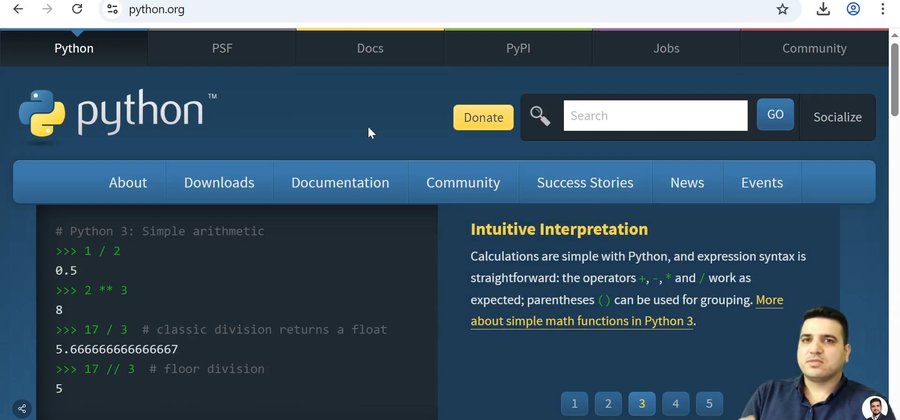Click the output value 0.5
The height and width of the screenshot is (420, 900).
[66, 271]
